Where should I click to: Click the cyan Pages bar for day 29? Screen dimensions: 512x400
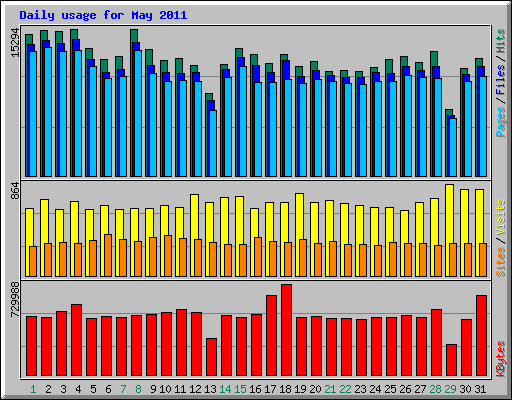tap(453, 147)
